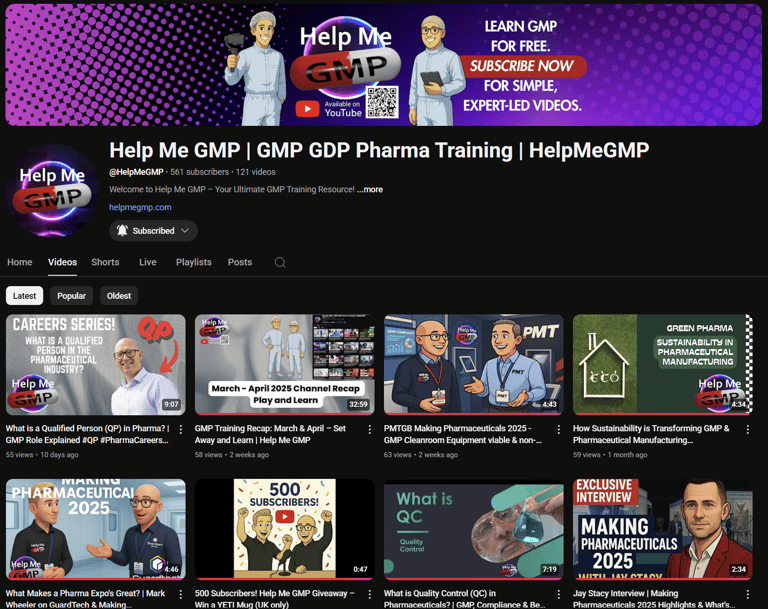
Task: Open the Shorts tab
Action: tap(105, 262)
